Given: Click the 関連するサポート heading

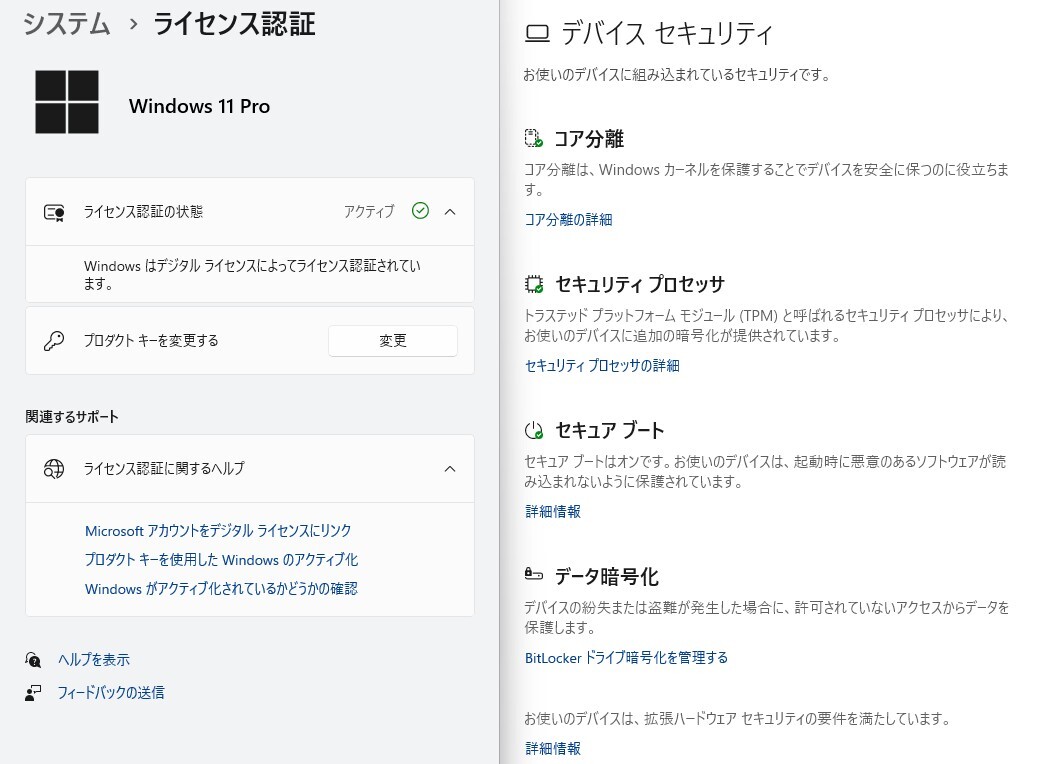Looking at the screenshot, I should click(x=72, y=417).
